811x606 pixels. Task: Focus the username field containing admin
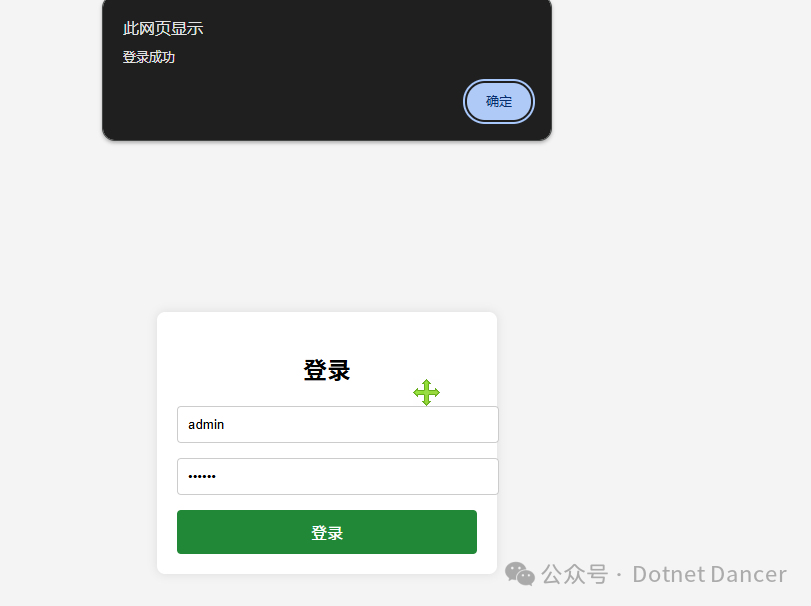point(338,425)
